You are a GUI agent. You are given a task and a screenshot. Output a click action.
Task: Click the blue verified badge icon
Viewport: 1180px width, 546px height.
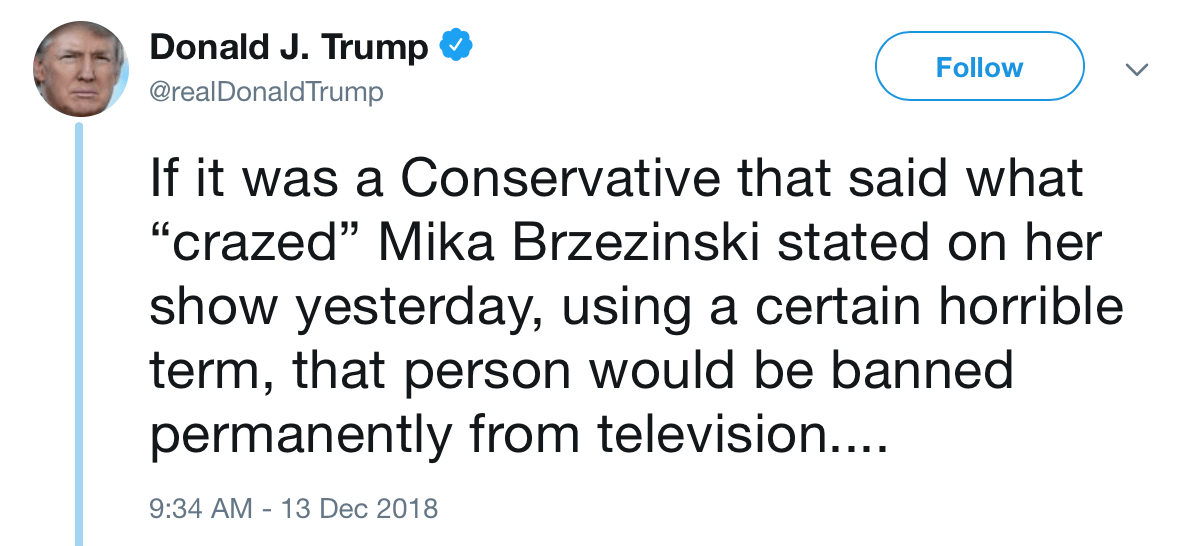pos(455,46)
